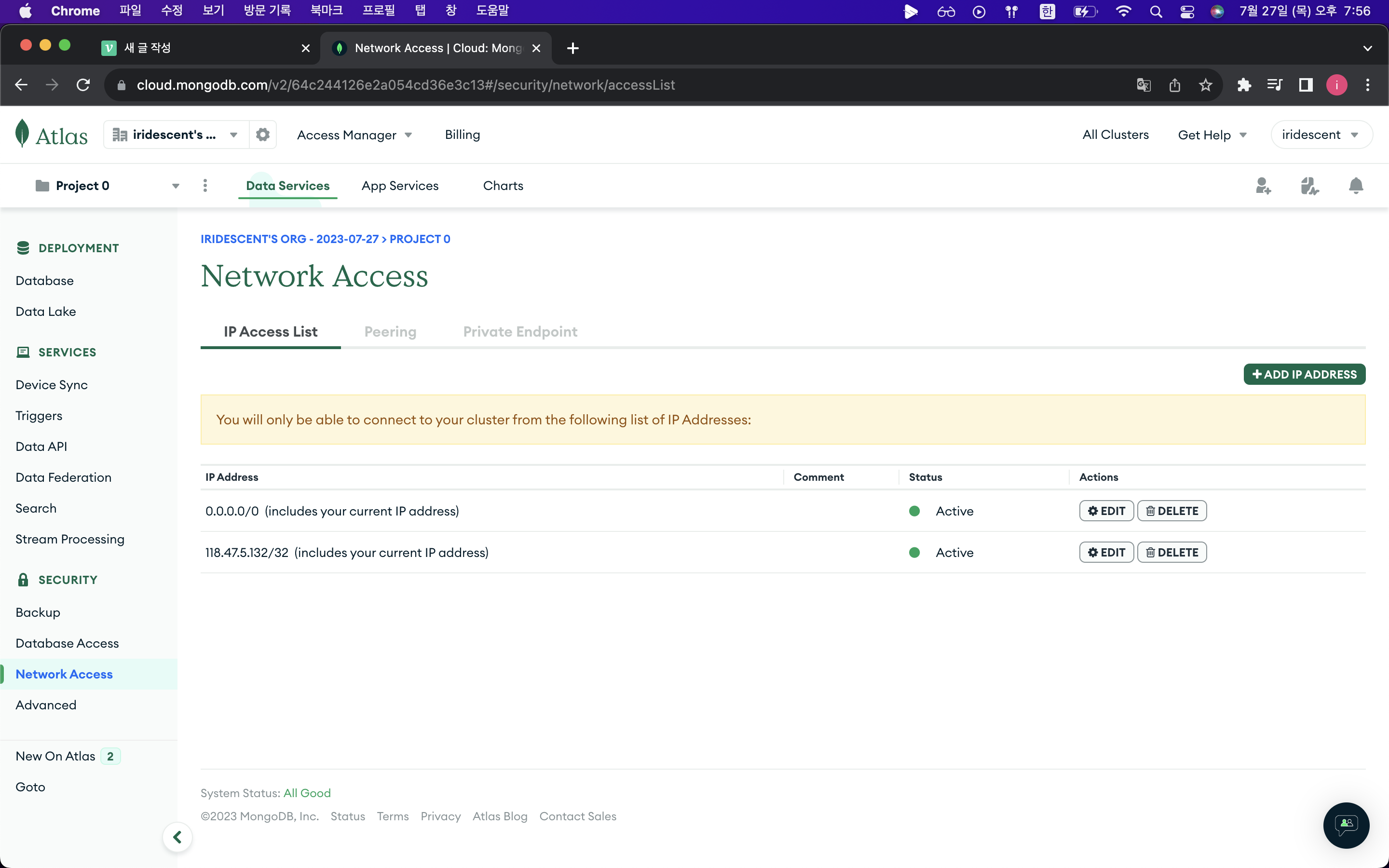The width and height of the screenshot is (1389, 868).
Task: Switch to Data Services tab
Action: pos(287,186)
